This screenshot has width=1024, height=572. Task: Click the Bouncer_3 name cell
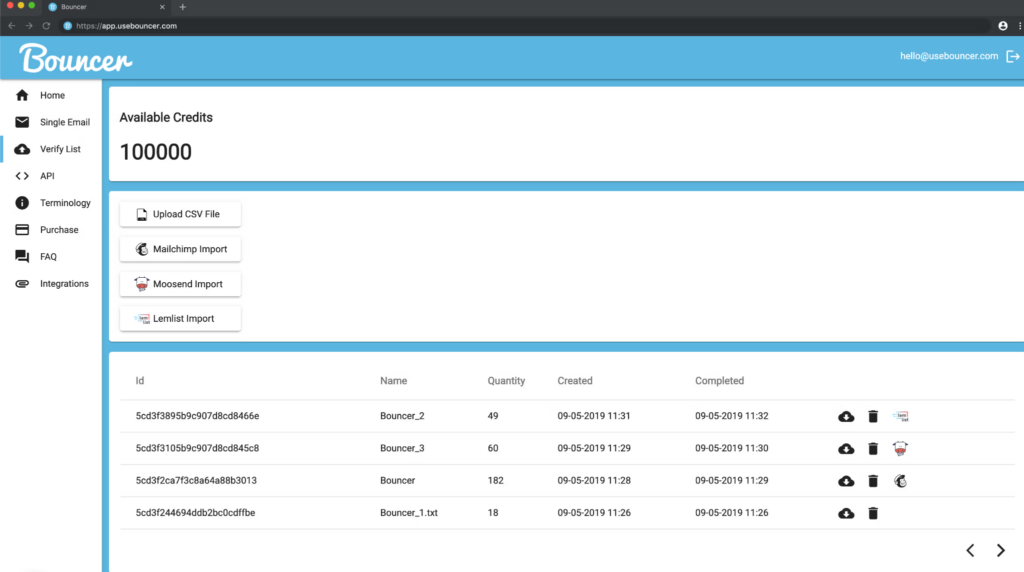tap(402, 448)
